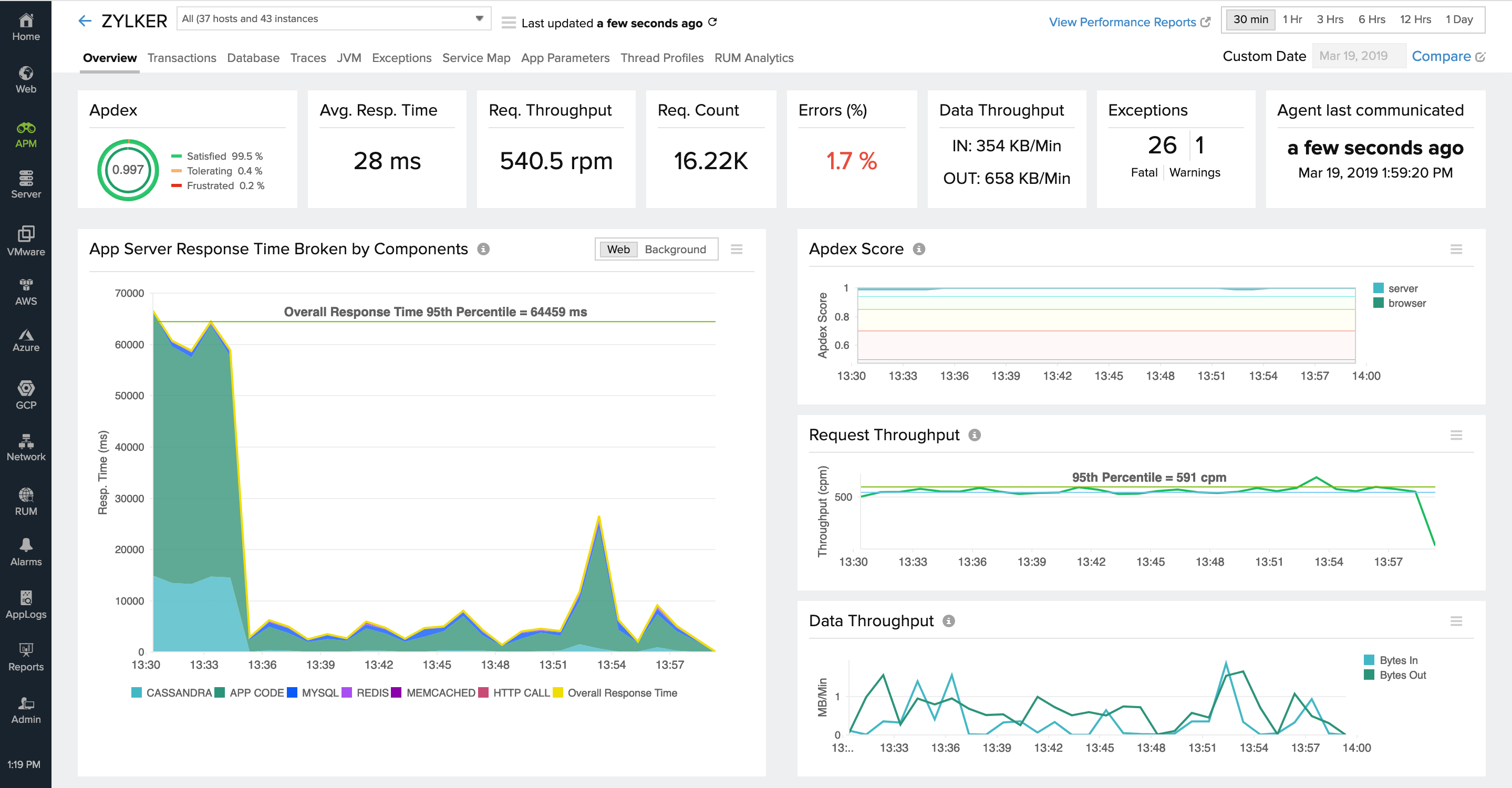The height and width of the screenshot is (788, 1512).
Task: Open View Performance Reports
Action: coord(1123,22)
